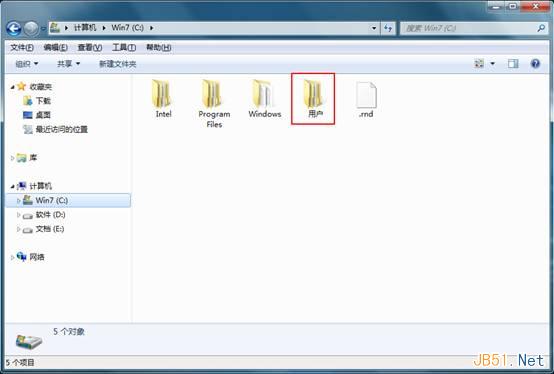Expand the 库 tree node
Image resolution: width=554 pixels, height=374 pixels.
(x=12, y=158)
